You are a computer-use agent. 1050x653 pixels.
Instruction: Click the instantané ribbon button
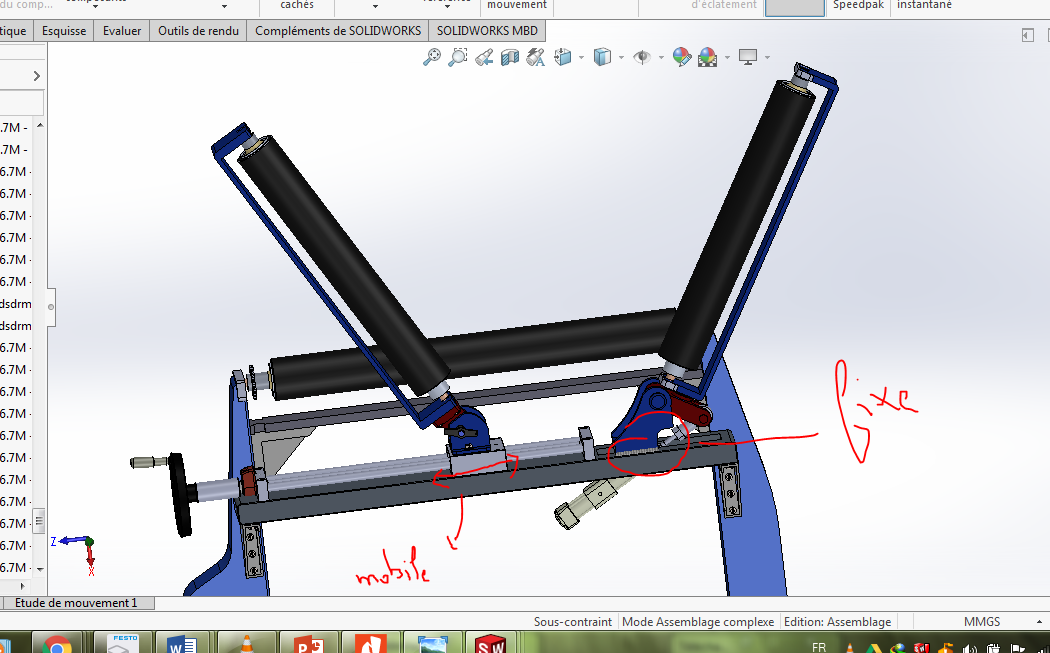[x=924, y=5]
